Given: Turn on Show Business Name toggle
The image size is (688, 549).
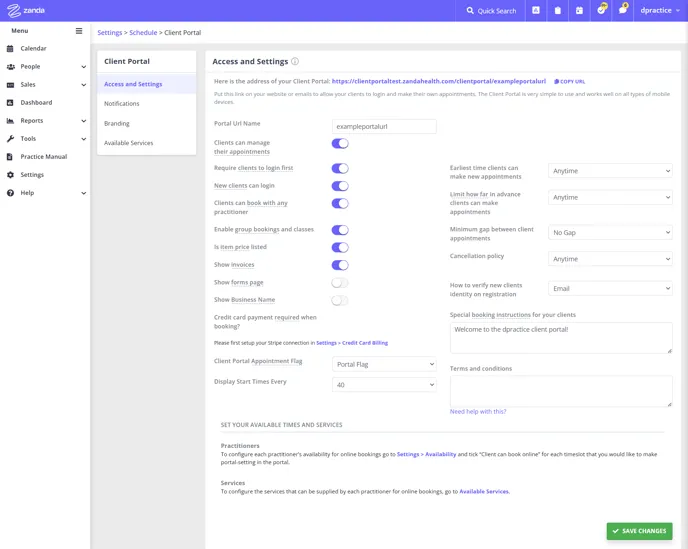Looking at the screenshot, I should coord(340,300).
